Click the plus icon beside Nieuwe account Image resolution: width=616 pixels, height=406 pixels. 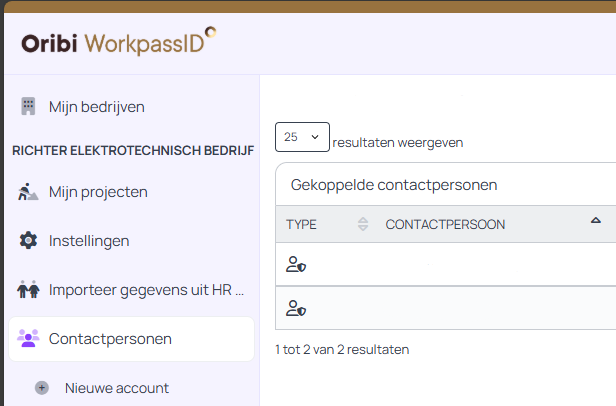coord(42,388)
